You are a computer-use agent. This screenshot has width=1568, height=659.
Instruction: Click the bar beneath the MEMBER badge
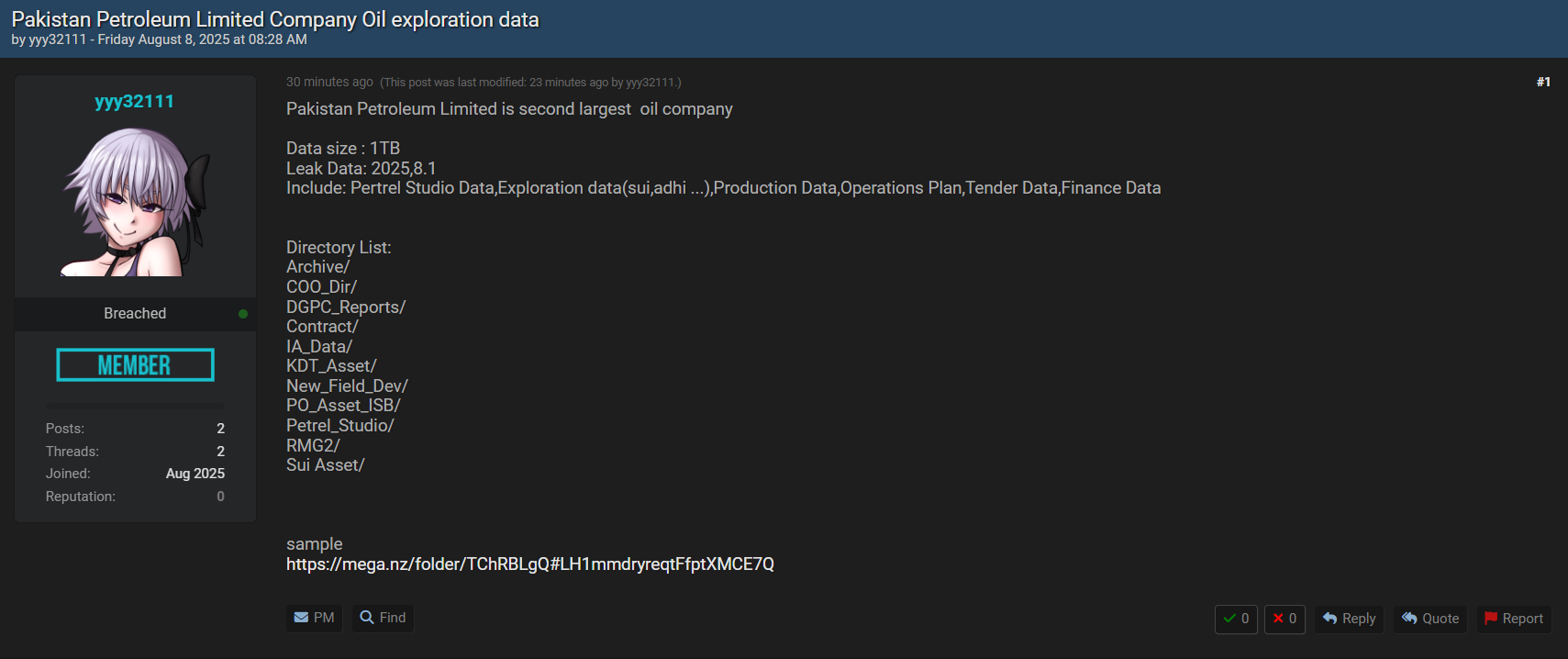[x=135, y=405]
